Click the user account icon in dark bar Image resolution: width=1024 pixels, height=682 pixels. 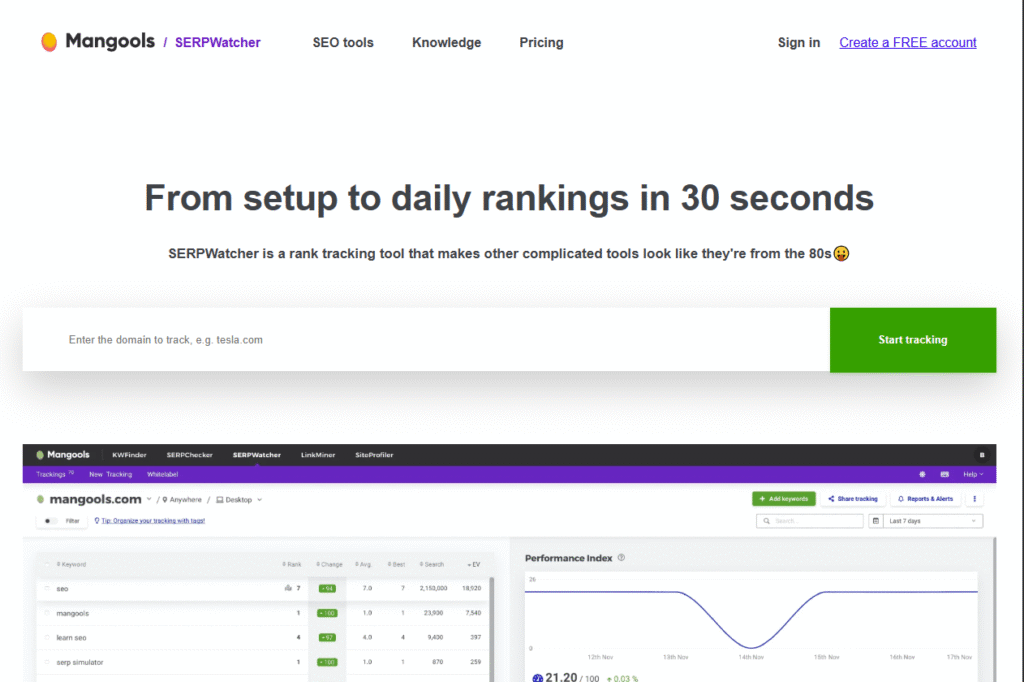[982, 455]
